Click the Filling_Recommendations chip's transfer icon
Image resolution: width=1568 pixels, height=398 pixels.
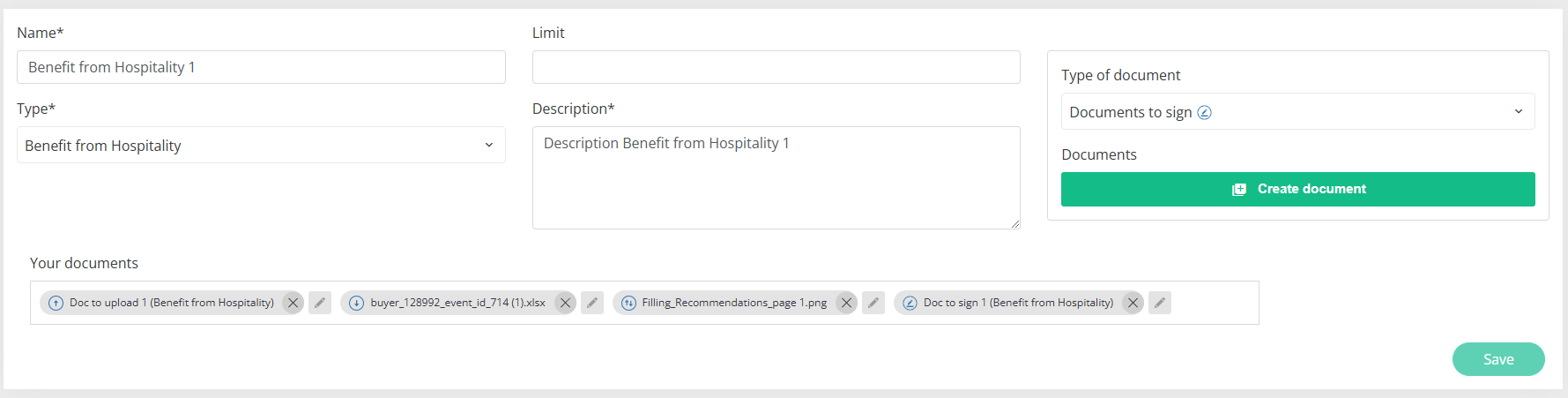[628, 303]
